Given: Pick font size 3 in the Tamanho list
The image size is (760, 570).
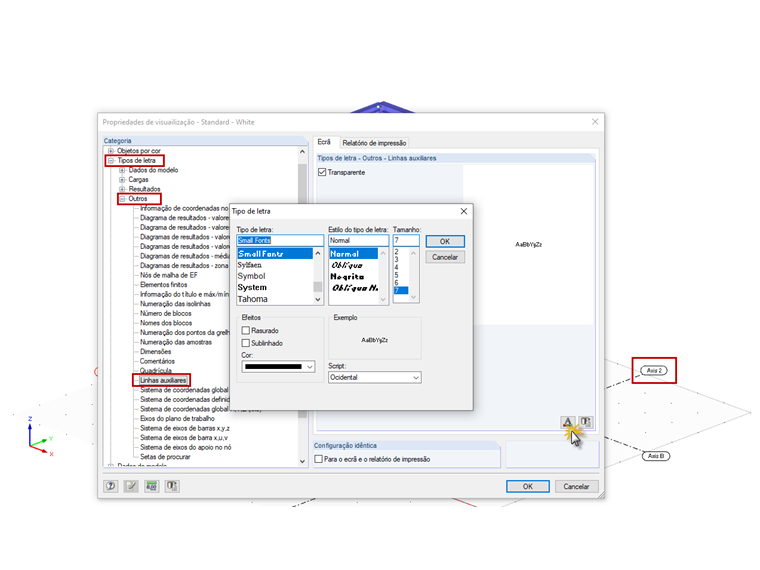Looking at the screenshot, I should pyautogui.click(x=396, y=260).
